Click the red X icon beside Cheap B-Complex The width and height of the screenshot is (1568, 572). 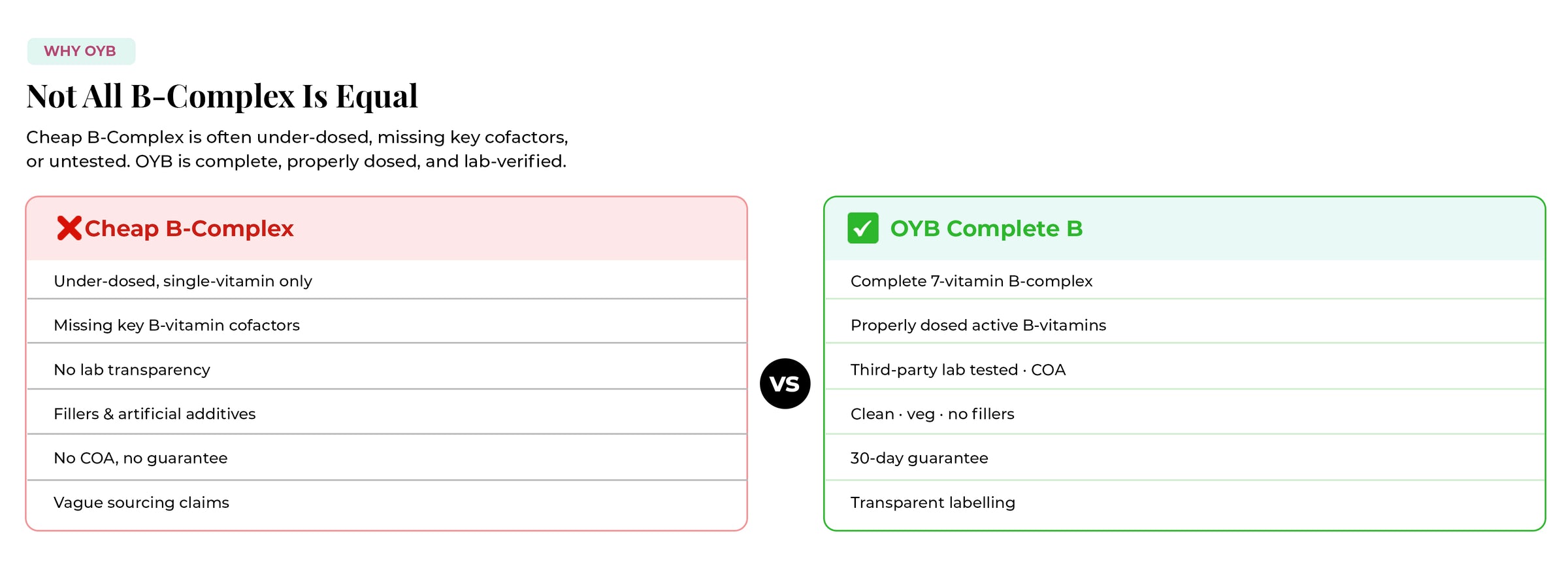pyautogui.click(x=69, y=228)
